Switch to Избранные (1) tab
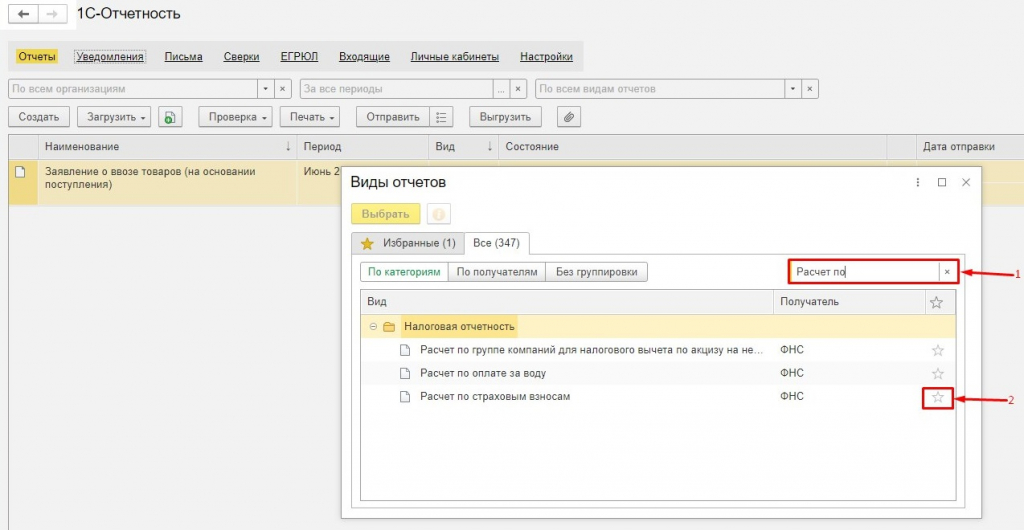This screenshot has width=1024, height=530. (x=408, y=243)
